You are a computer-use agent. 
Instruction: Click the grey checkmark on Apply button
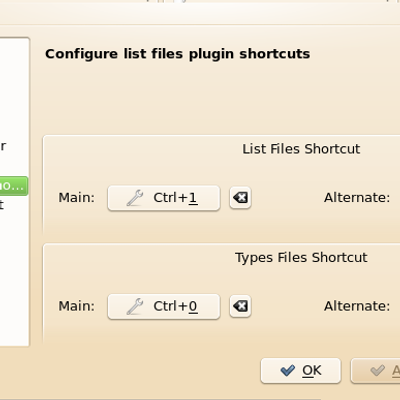click(x=377, y=370)
